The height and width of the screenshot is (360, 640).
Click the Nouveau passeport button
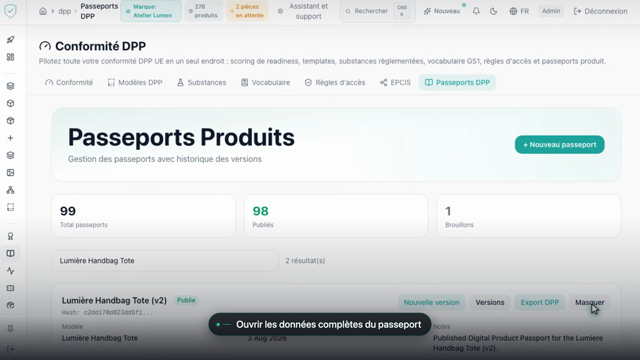click(x=560, y=144)
